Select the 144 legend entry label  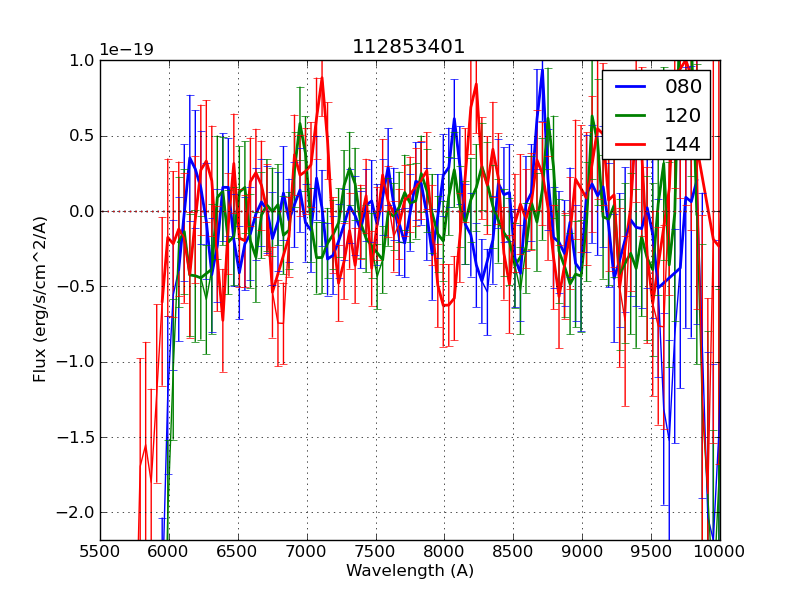(683, 144)
